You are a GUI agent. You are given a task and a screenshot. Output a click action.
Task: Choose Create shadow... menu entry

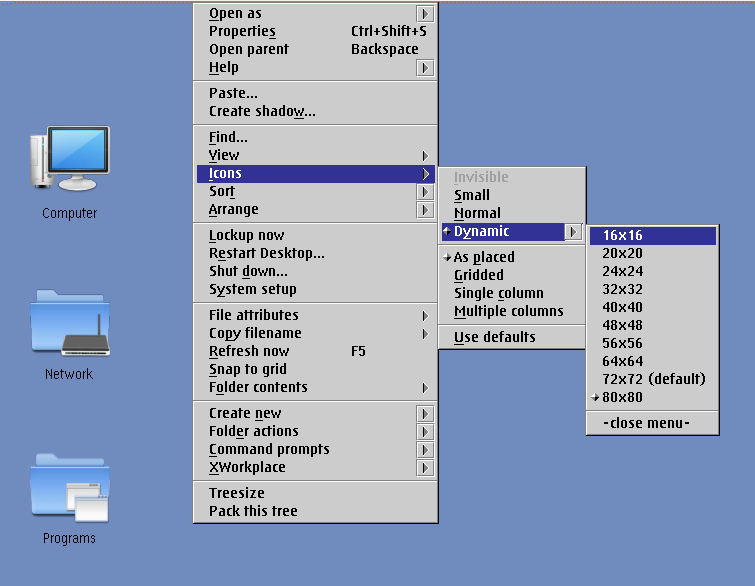[316, 111]
